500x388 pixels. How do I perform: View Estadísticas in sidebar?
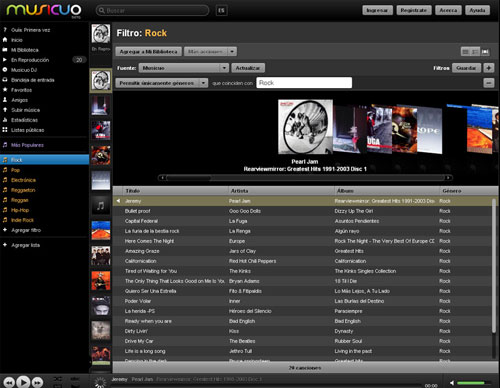tap(24, 120)
